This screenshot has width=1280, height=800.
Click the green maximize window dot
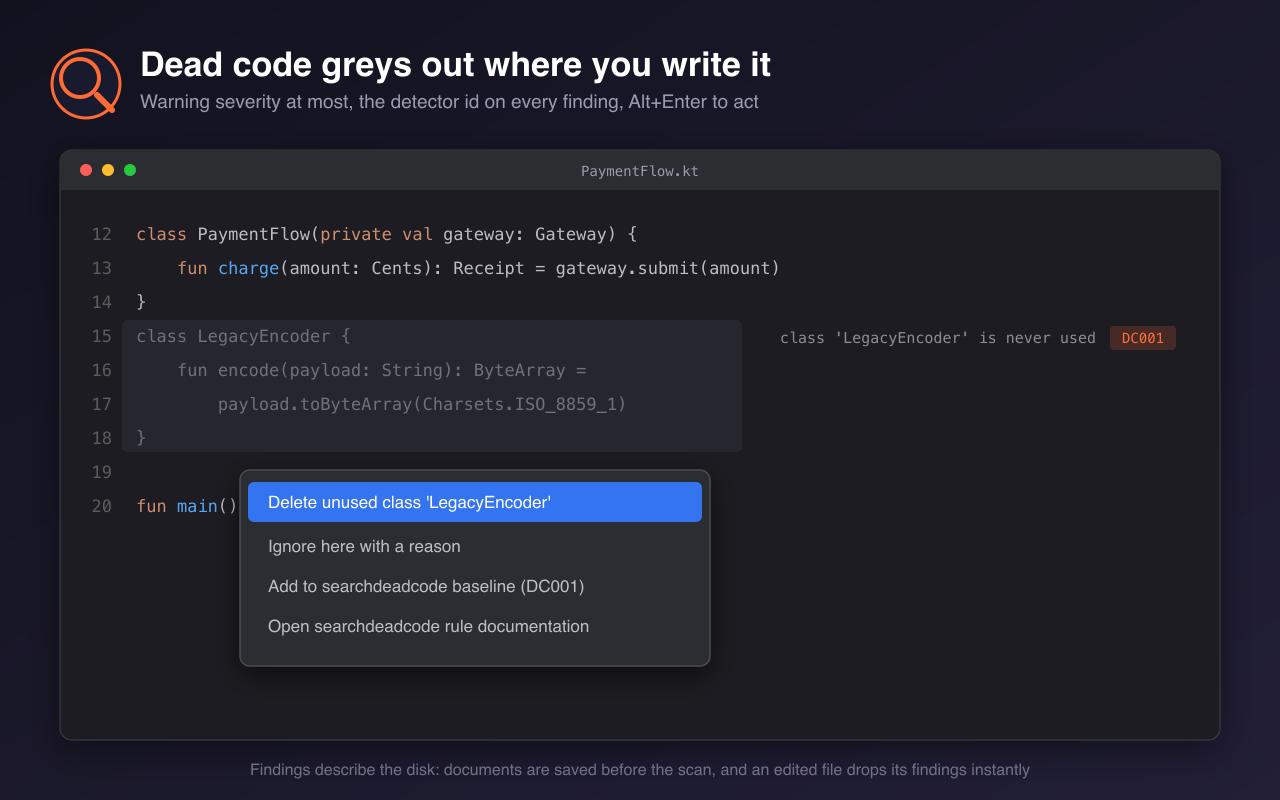coord(130,170)
